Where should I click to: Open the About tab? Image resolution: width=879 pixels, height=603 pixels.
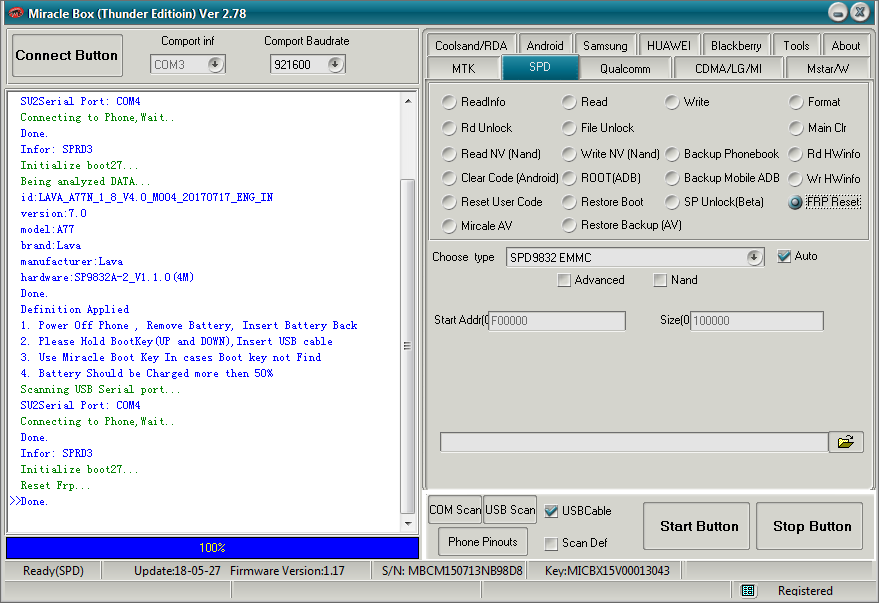(845, 45)
